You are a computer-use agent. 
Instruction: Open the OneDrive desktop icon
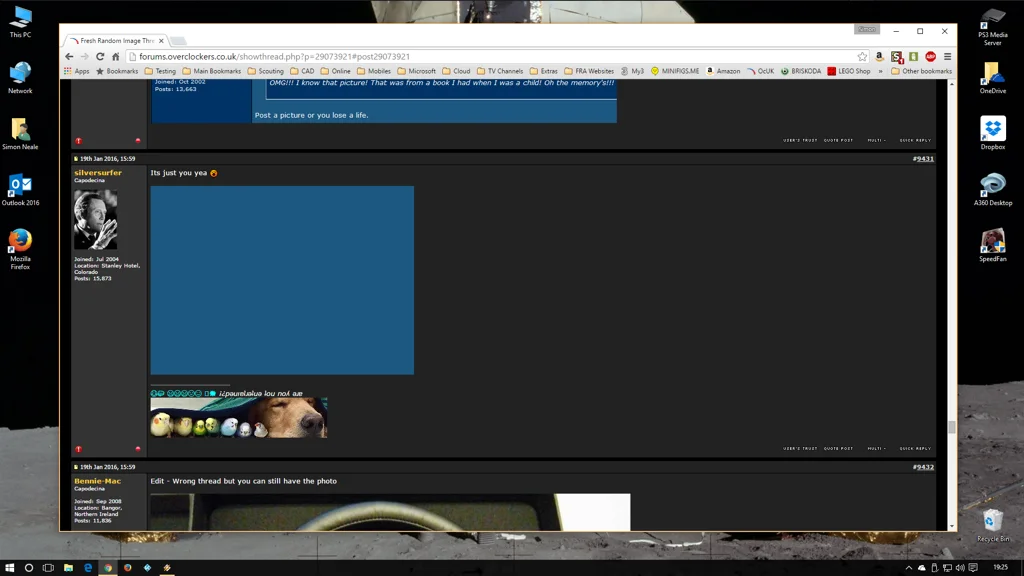(x=993, y=78)
